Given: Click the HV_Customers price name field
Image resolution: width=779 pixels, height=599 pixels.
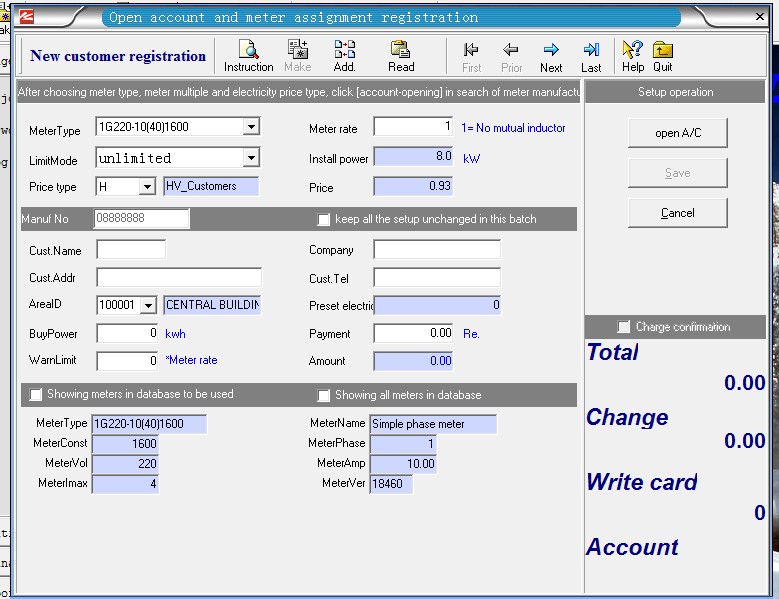Looking at the screenshot, I should coord(211,186).
